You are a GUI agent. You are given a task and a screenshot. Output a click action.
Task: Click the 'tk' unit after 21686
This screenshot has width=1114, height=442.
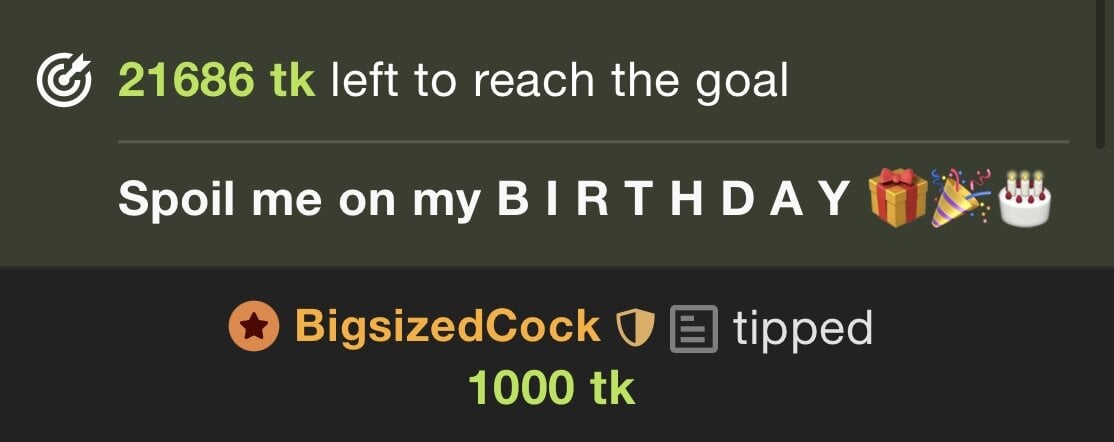pos(292,80)
